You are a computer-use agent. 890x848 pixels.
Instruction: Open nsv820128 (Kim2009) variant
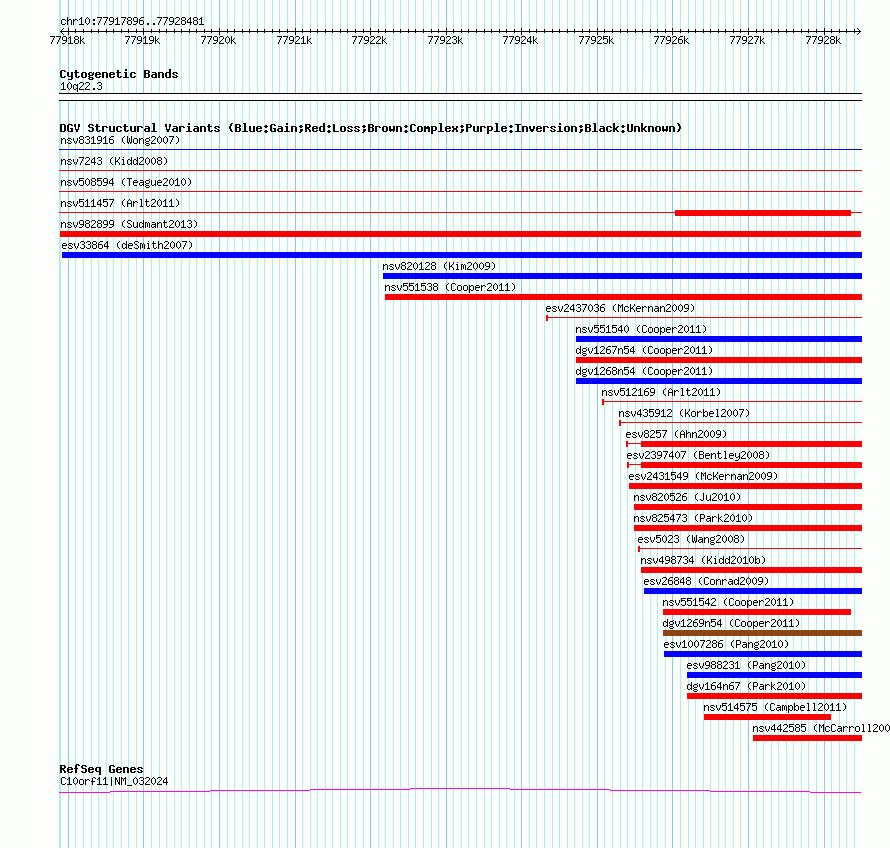pos(439,266)
